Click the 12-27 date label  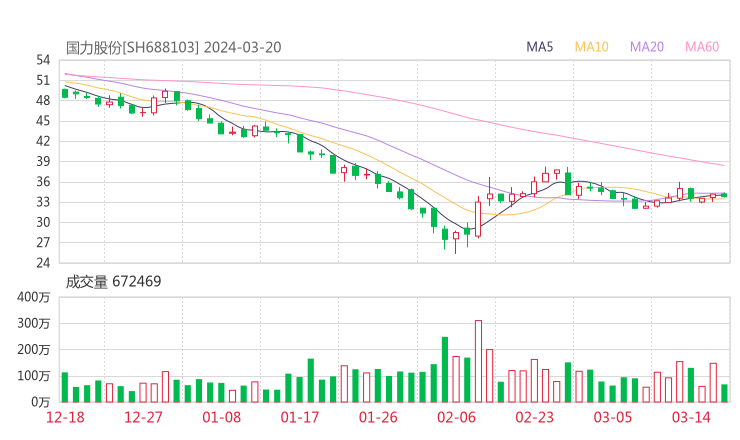143,417
